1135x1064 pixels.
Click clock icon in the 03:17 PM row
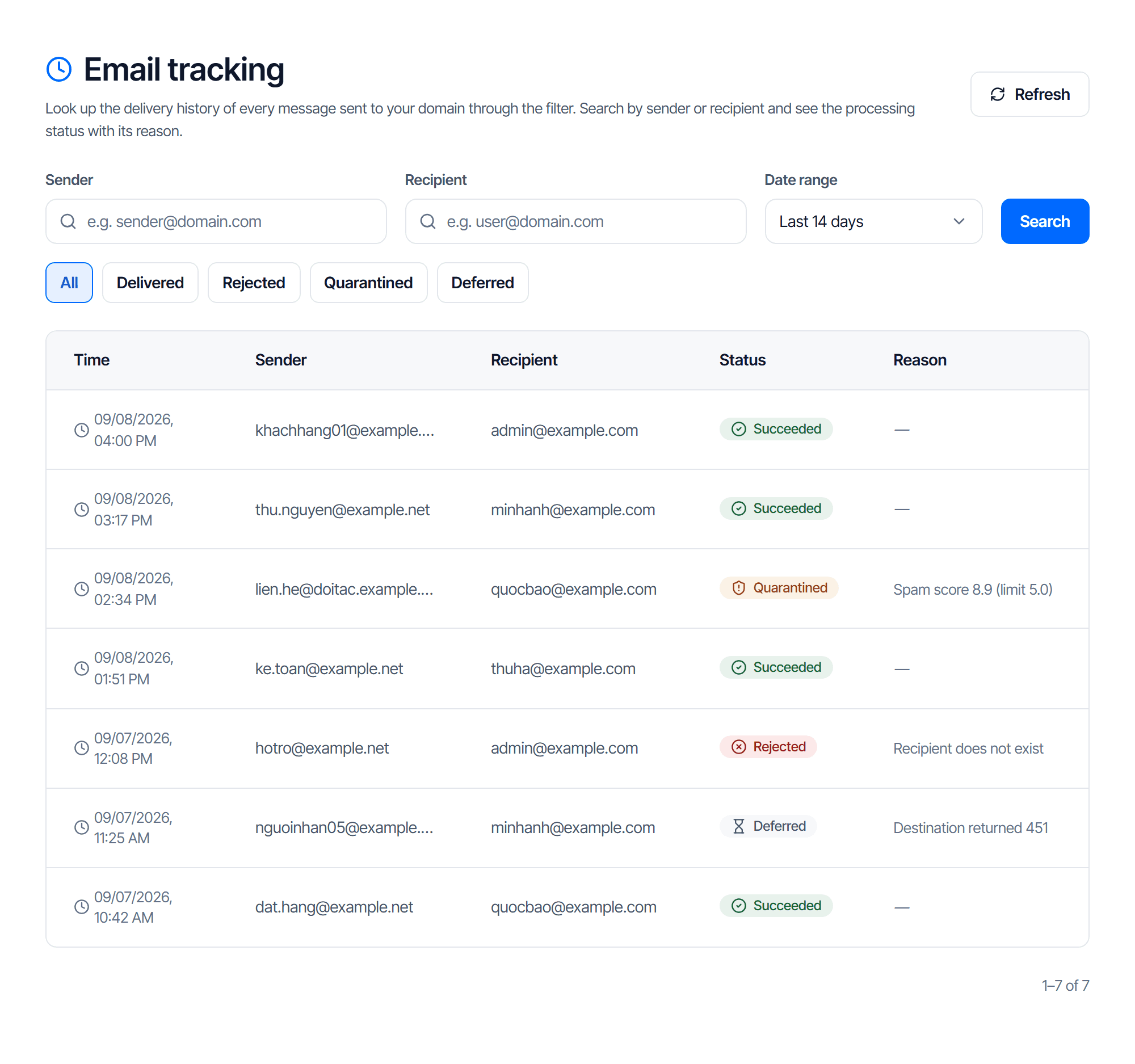tap(82, 509)
